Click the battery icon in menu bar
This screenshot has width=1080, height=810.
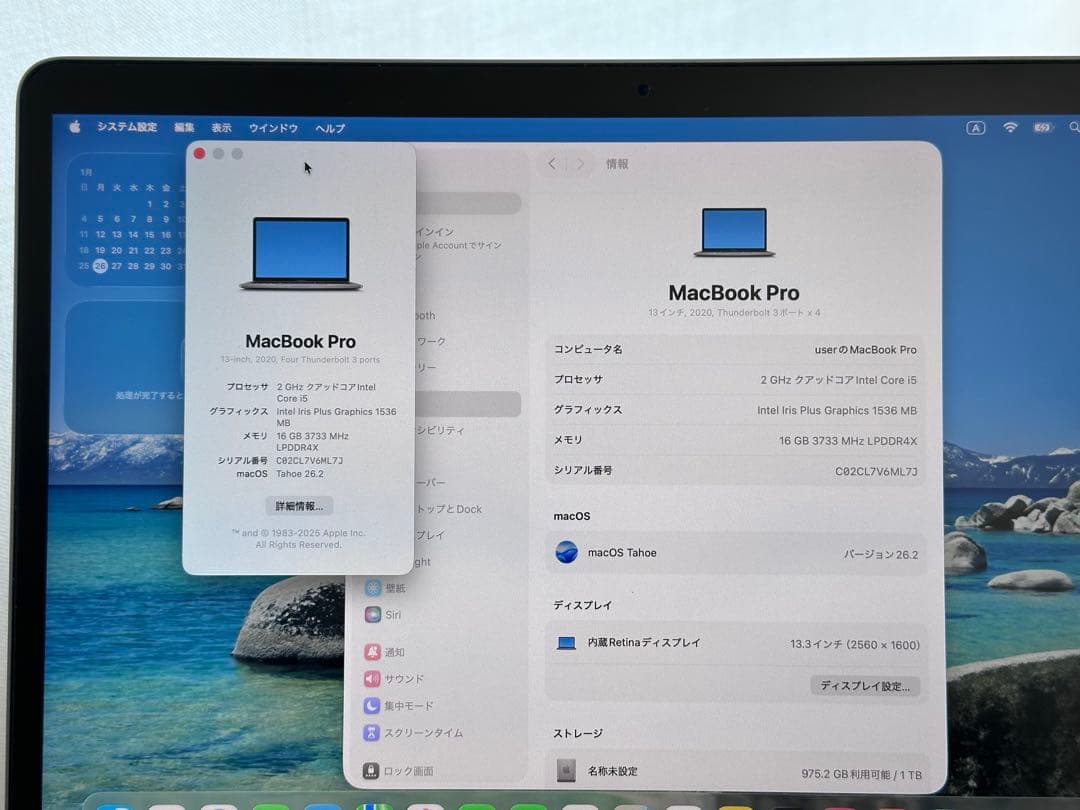coord(1042,127)
